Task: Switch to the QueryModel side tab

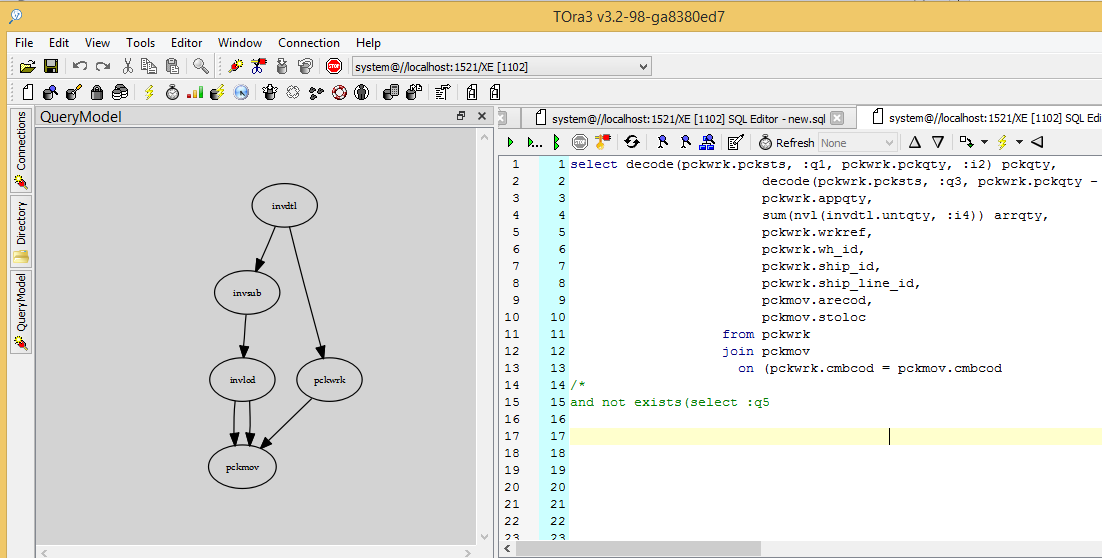Action: point(21,311)
